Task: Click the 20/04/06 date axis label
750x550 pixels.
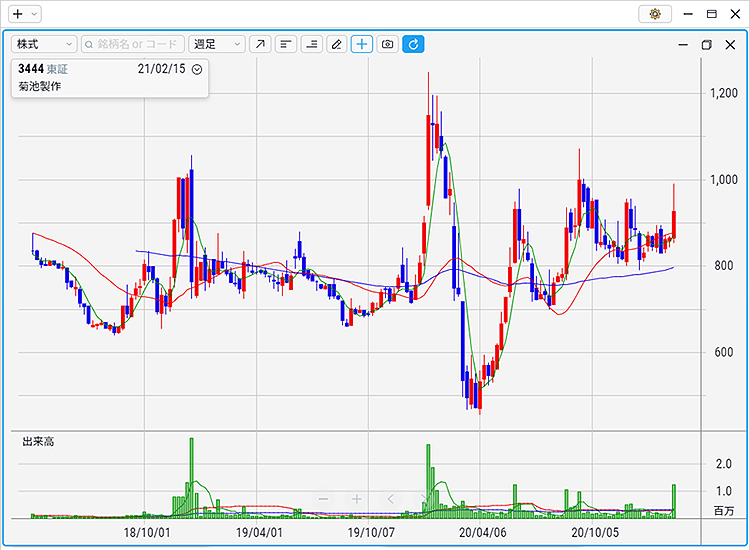Action: (x=483, y=532)
